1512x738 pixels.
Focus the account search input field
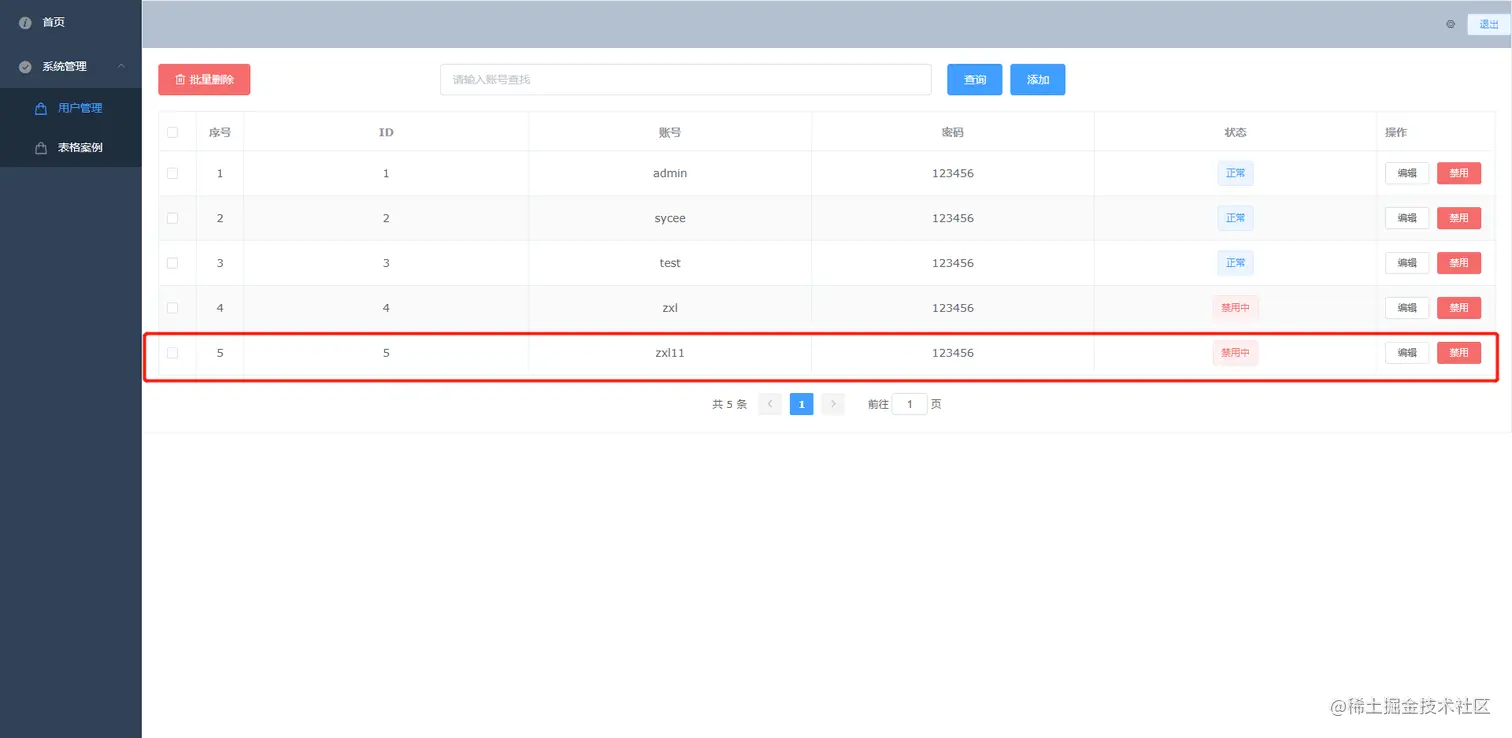tap(685, 80)
